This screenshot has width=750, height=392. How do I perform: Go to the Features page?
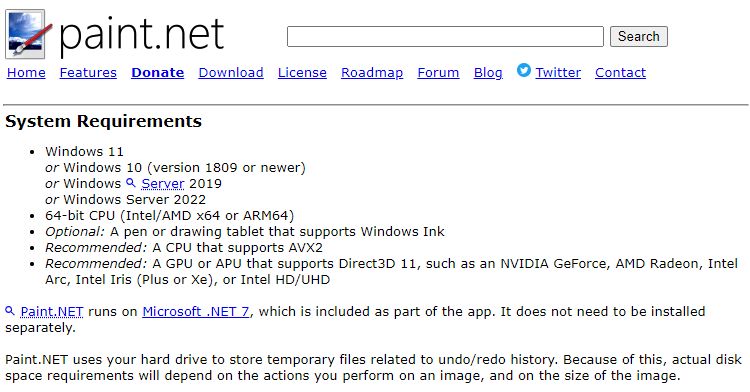point(88,73)
